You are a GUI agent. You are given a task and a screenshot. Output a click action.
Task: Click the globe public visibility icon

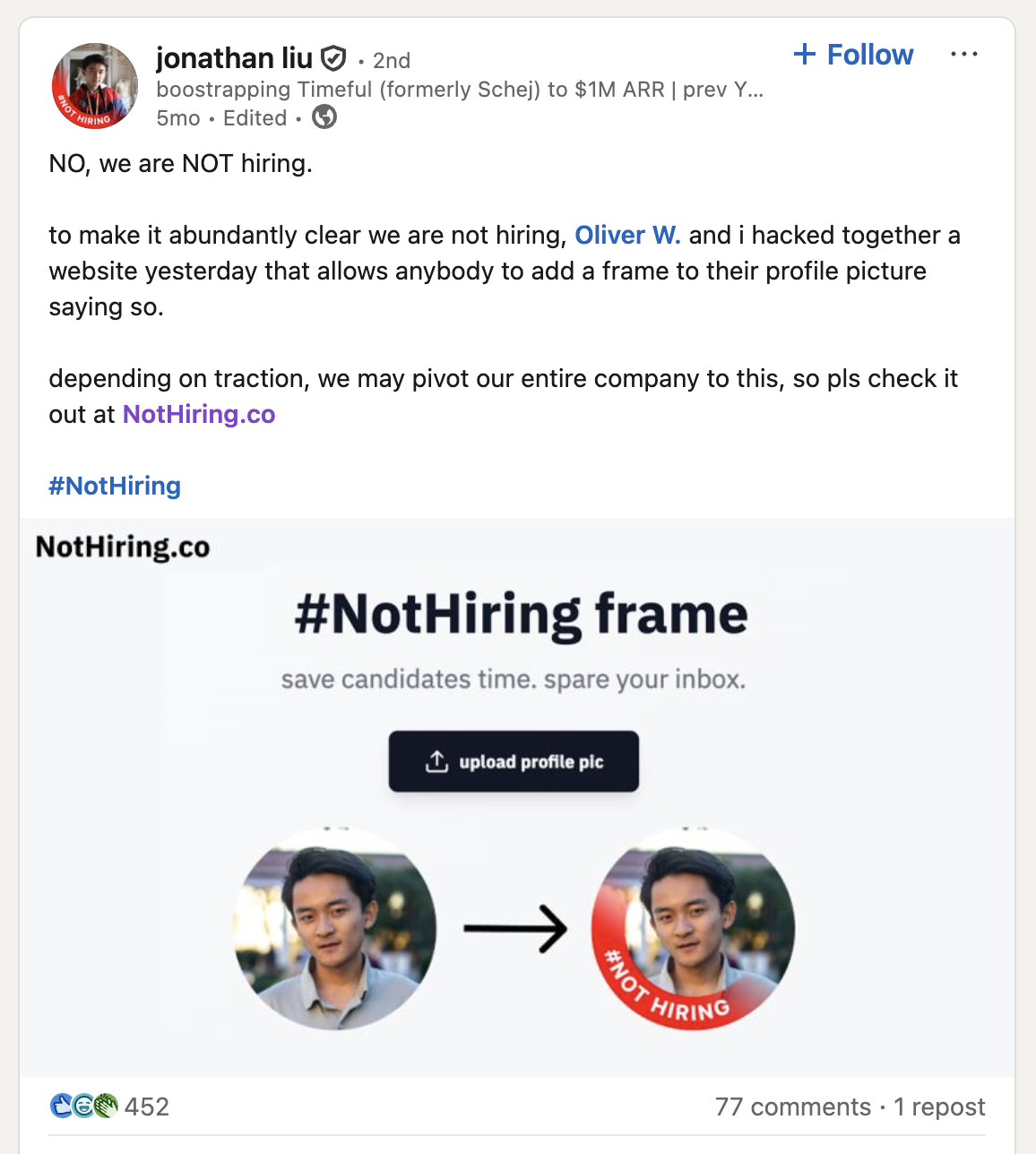(x=324, y=117)
